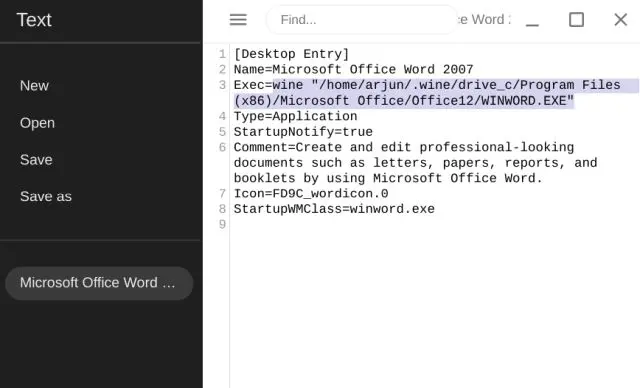Click the StartupWMClass=winword.exe line

pos(334,209)
